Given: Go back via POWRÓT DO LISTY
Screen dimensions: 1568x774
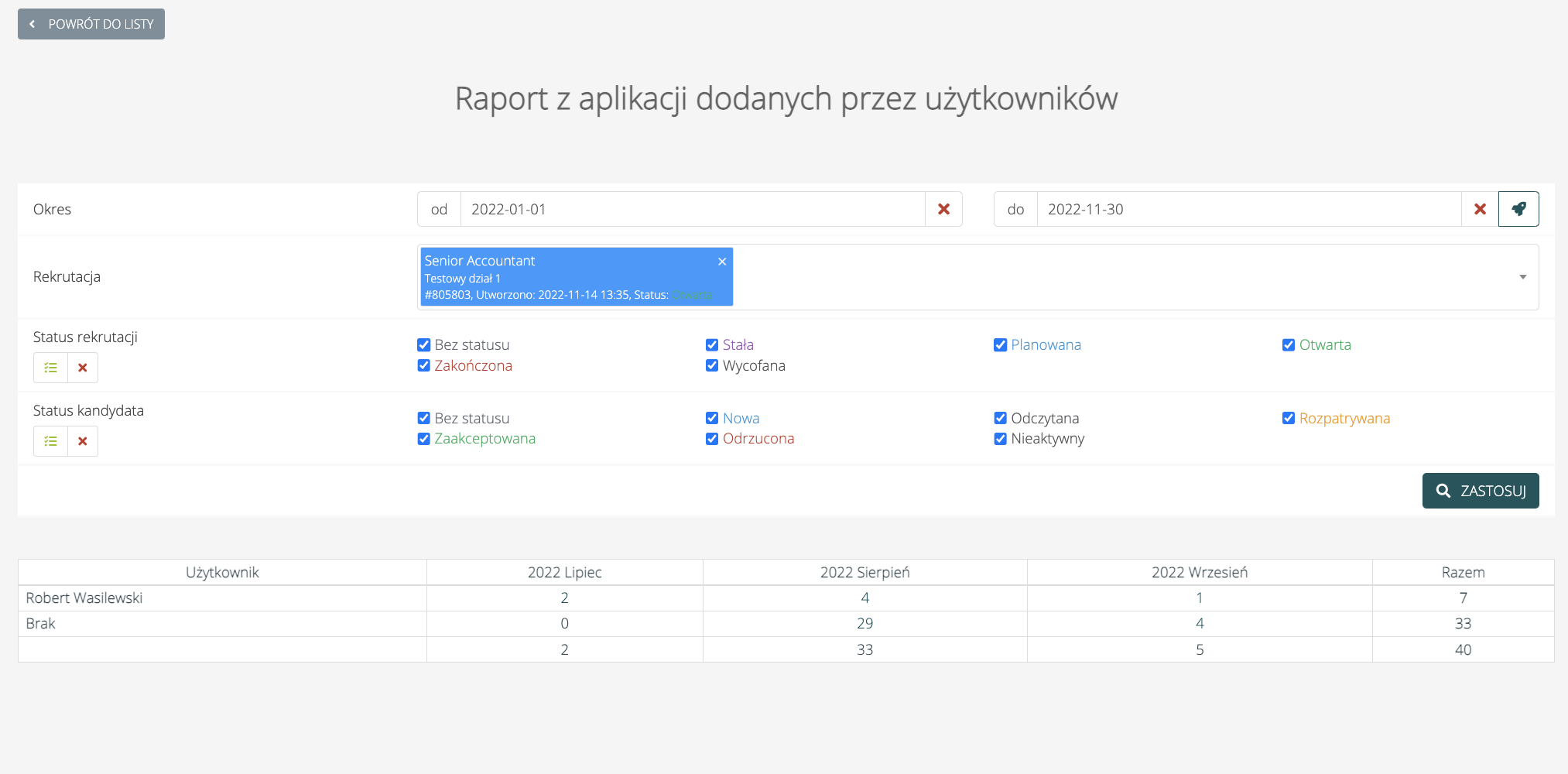Looking at the screenshot, I should tap(91, 24).
